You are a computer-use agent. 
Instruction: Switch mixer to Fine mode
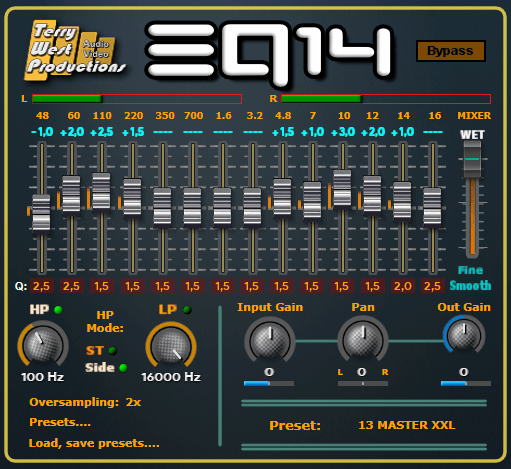(470, 270)
